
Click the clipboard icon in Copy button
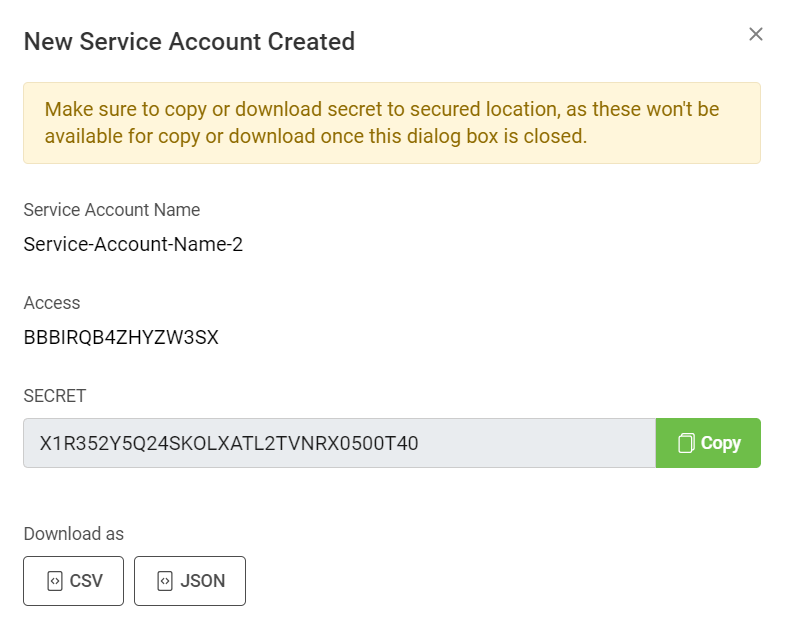686,443
